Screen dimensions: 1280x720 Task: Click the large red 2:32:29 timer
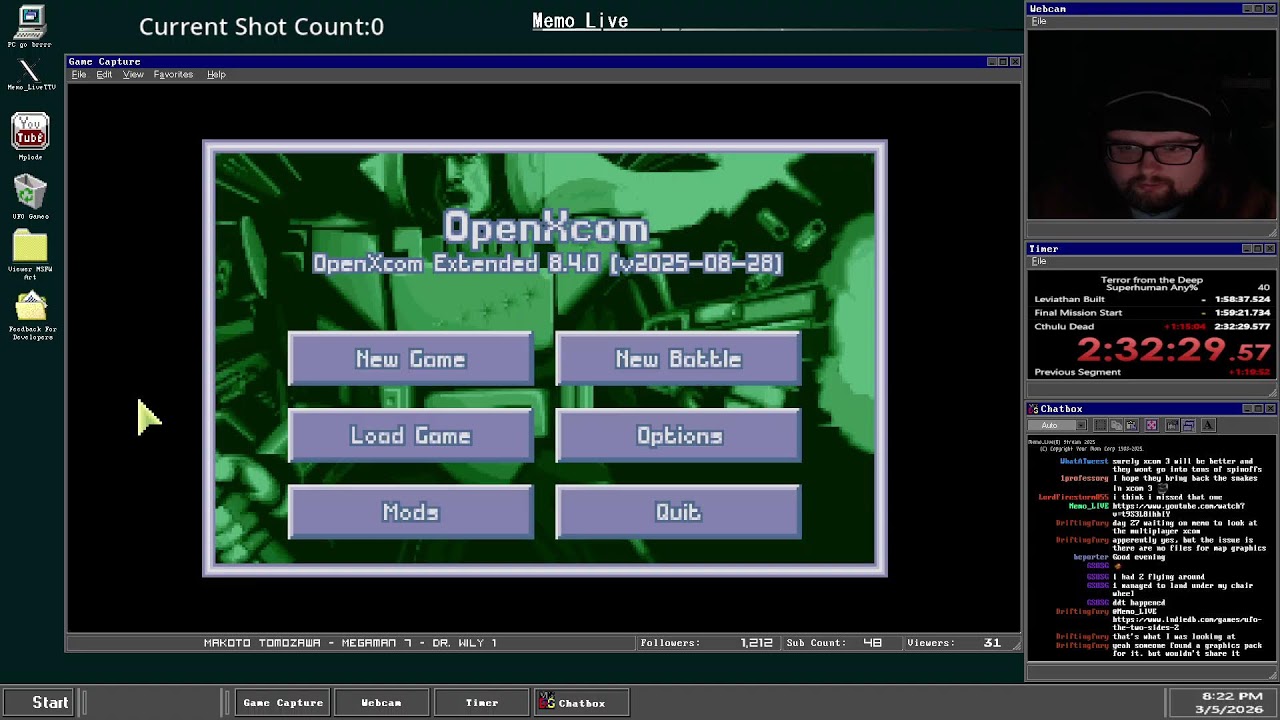pyautogui.click(x=1173, y=350)
